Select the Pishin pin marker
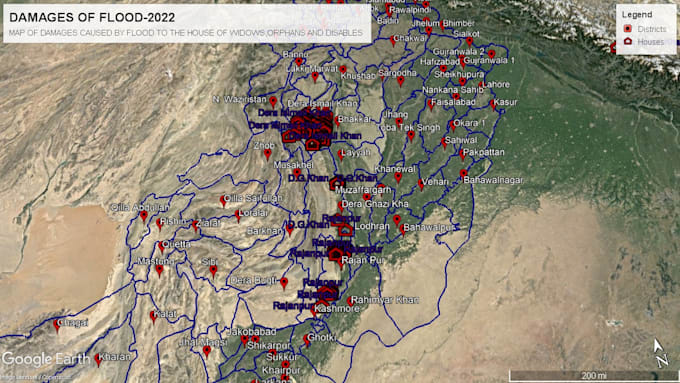Viewport: 680px width, 383px height. click(160, 224)
